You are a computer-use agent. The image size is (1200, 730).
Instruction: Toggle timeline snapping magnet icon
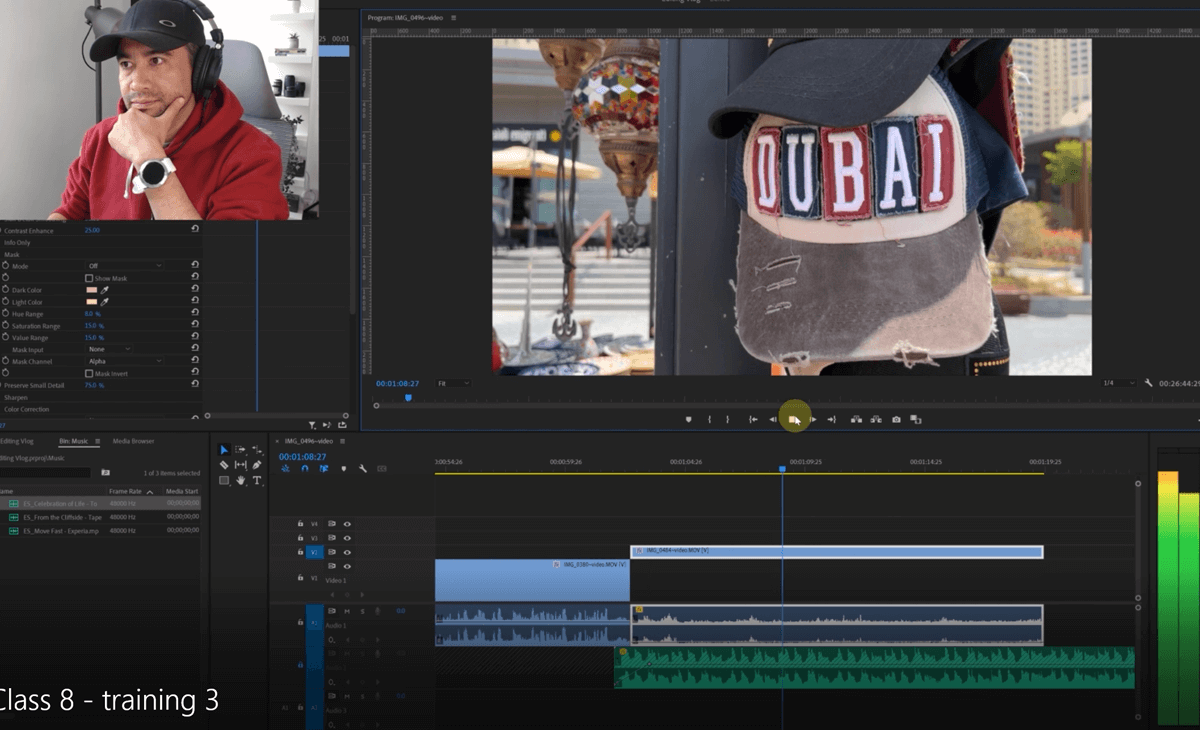pyautogui.click(x=304, y=468)
